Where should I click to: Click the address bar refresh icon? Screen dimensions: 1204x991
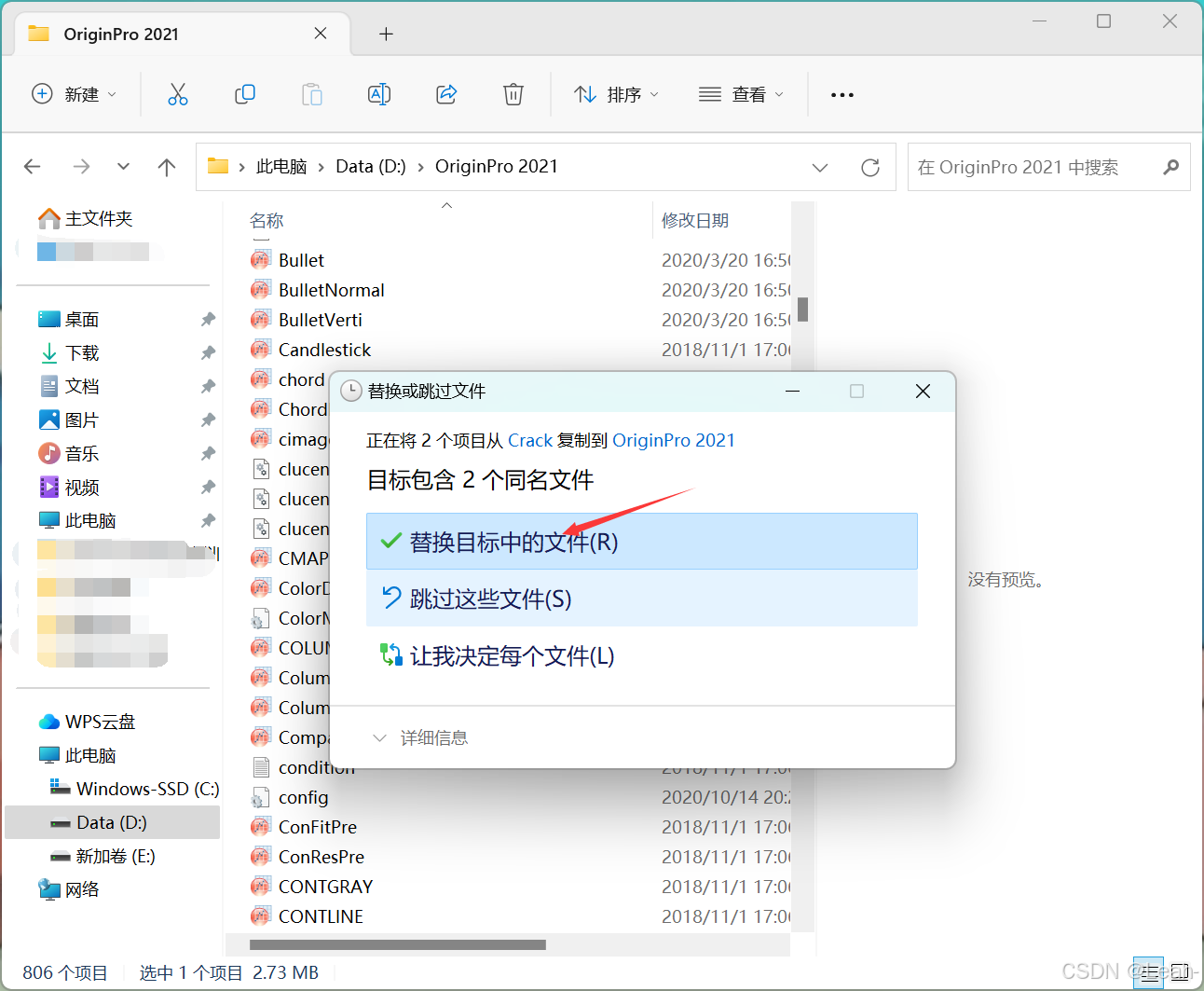tap(870, 167)
